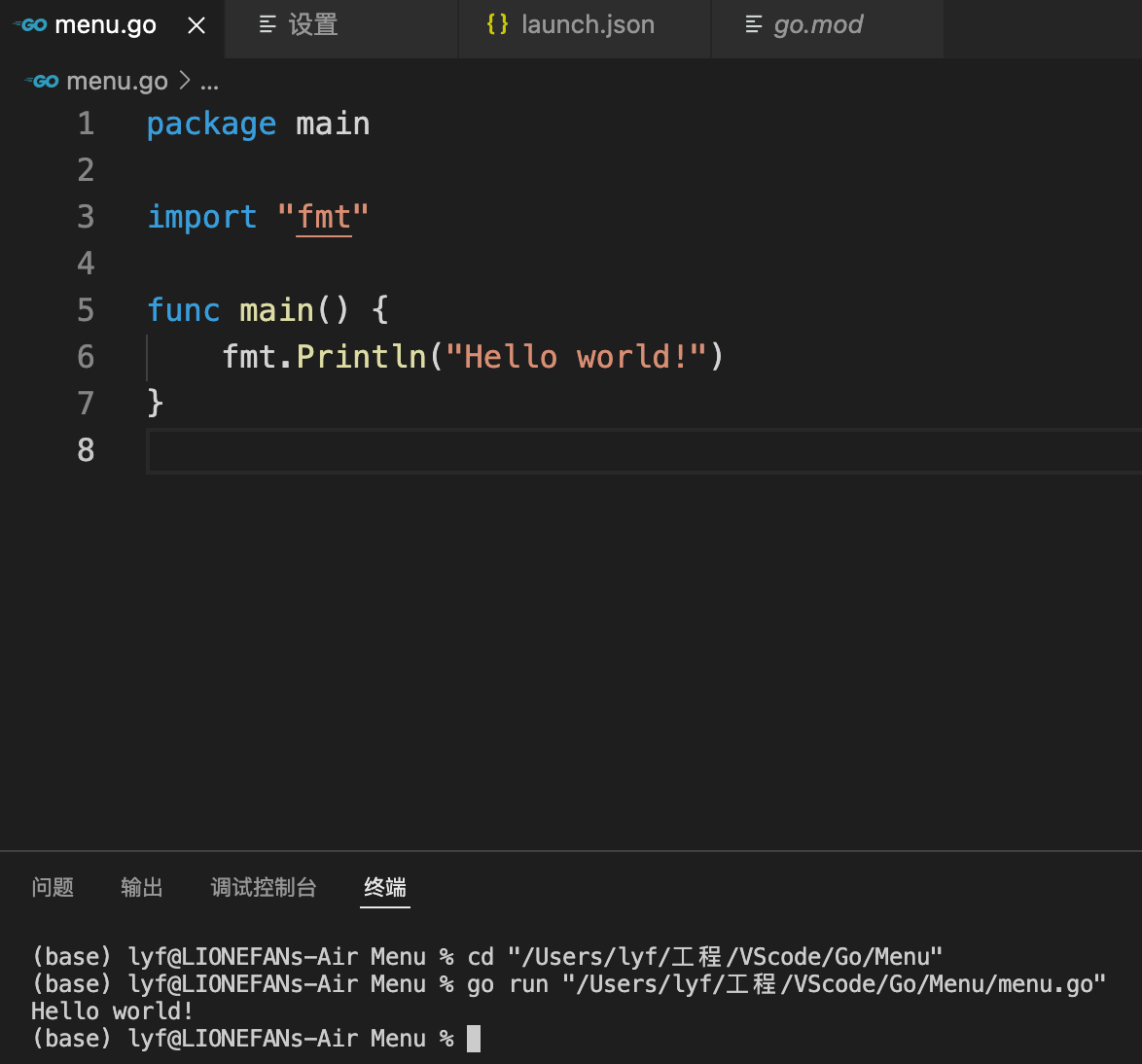This screenshot has width=1142, height=1064.
Task: Click the curly braces icon on launch.json tab
Action: click(497, 24)
